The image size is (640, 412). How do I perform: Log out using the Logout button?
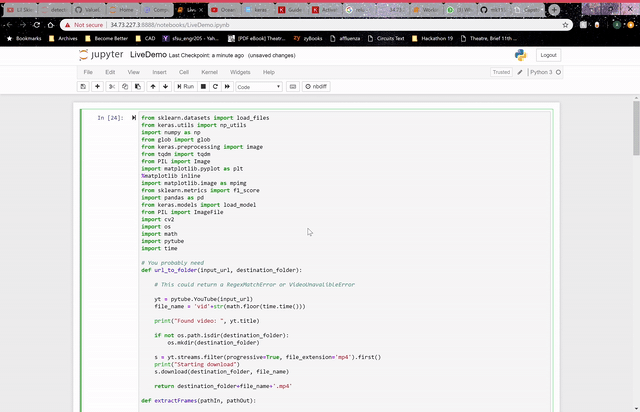coord(548,55)
